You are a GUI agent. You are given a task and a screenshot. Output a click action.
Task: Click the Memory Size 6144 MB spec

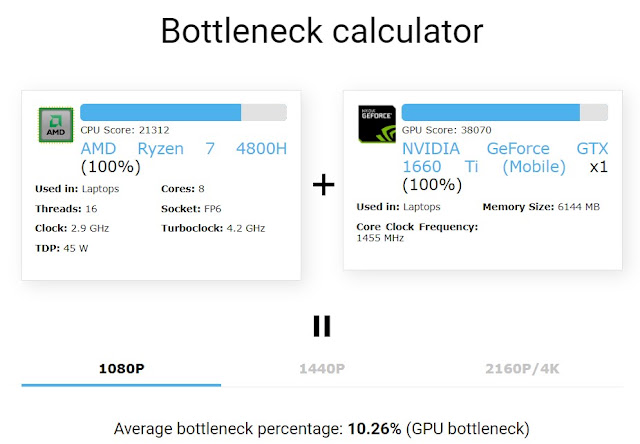(x=541, y=207)
